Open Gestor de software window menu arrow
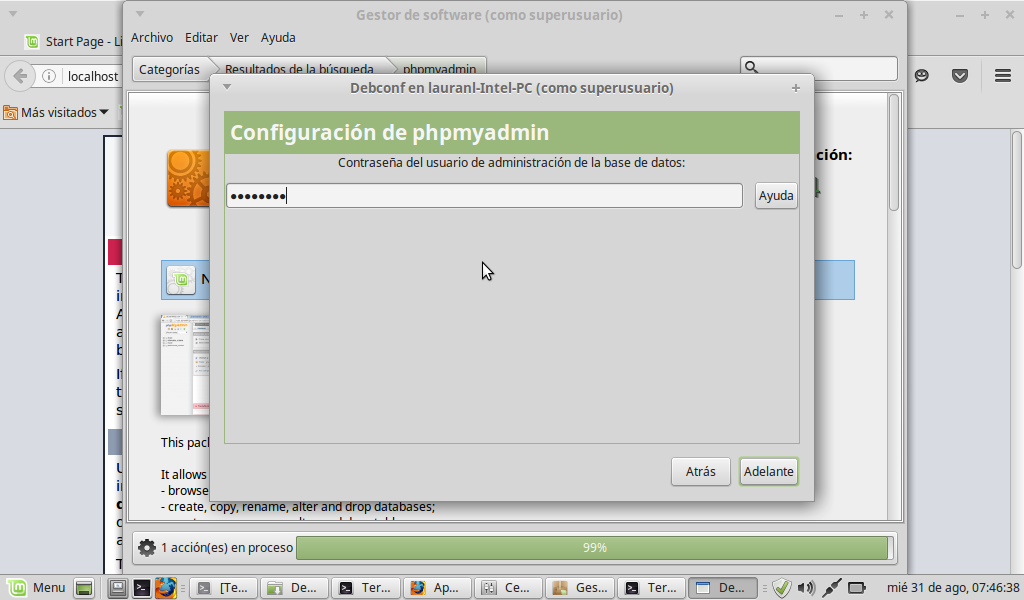The image size is (1024, 600). click(x=140, y=14)
